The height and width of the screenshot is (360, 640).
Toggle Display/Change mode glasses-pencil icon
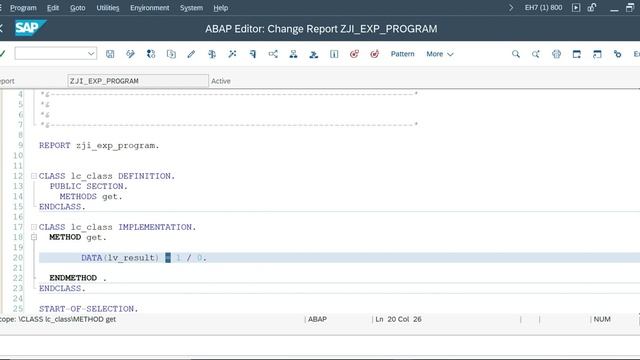130,54
